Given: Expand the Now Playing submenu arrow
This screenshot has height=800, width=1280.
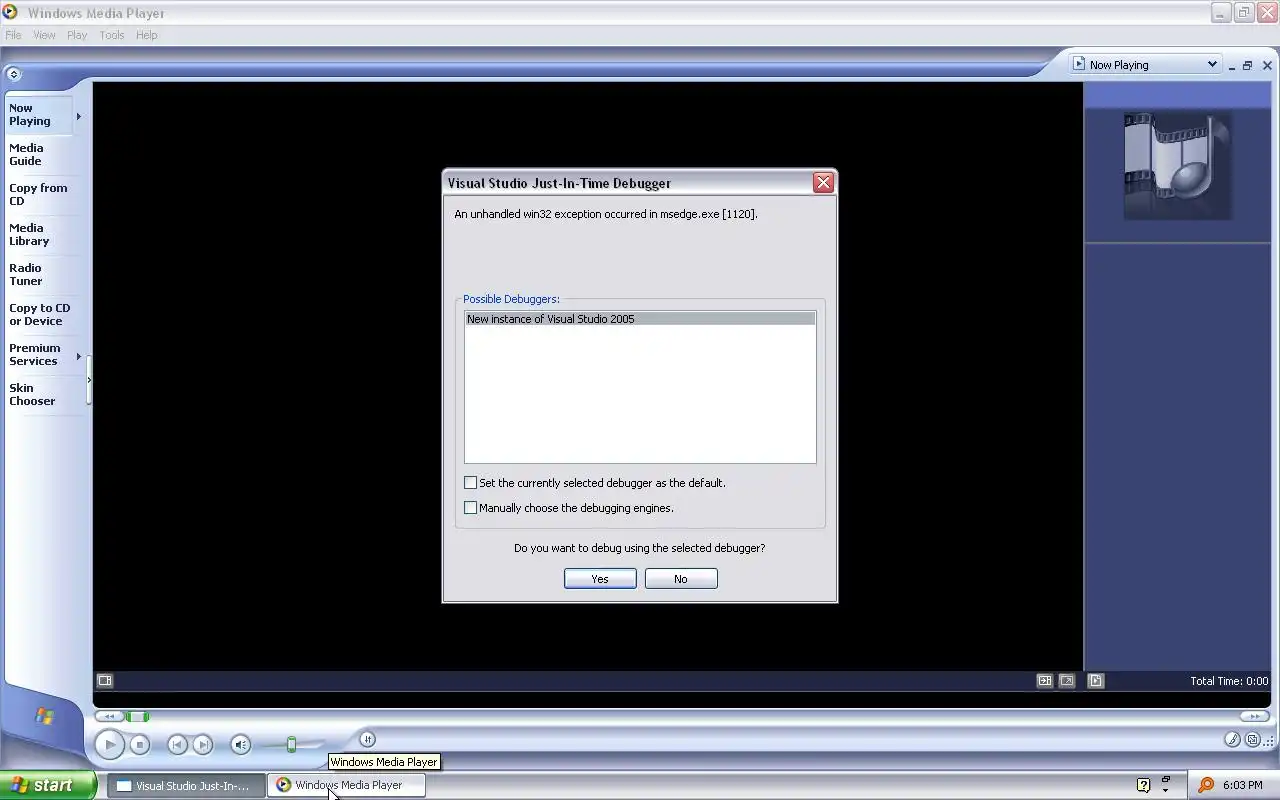Looking at the screenshot, I should 79,116.
